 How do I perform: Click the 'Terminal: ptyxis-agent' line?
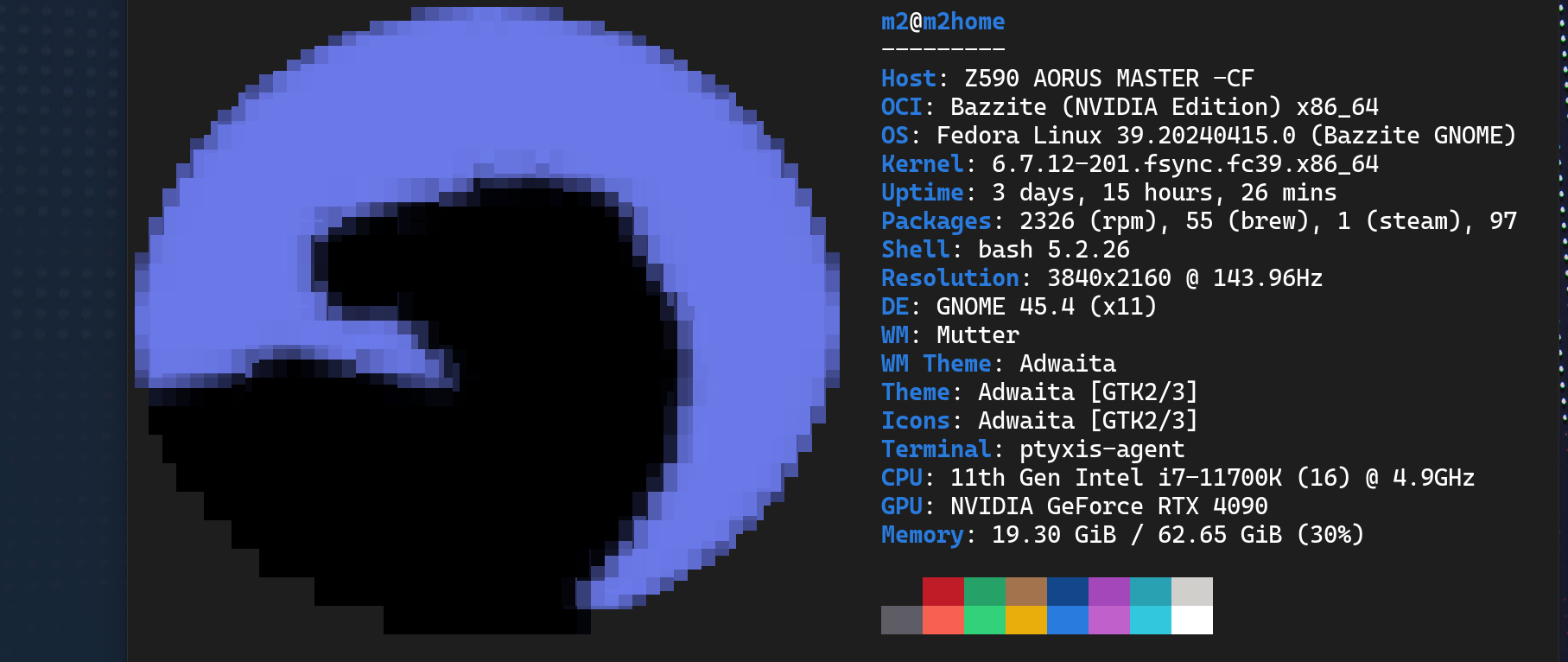pyautogui.click(x=1033, y=449)
